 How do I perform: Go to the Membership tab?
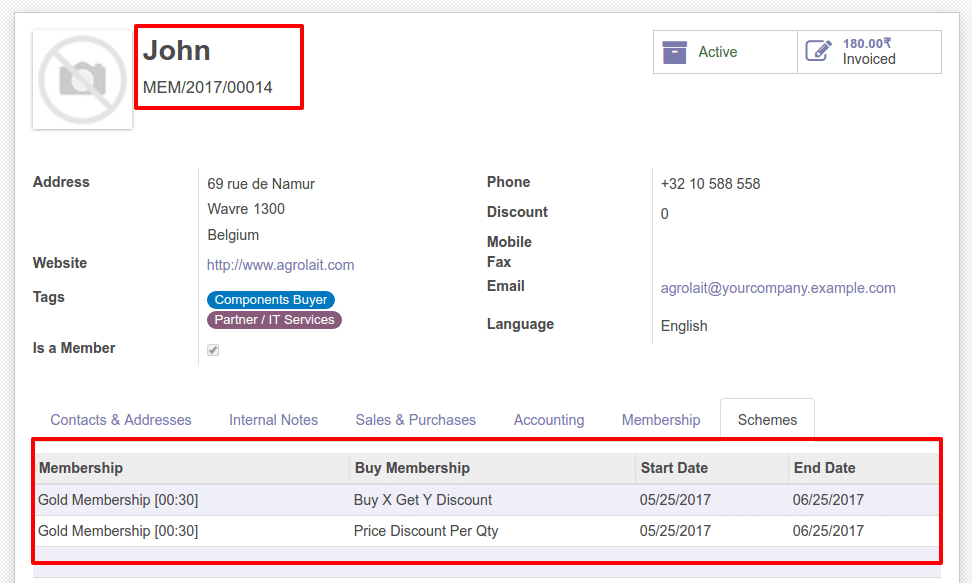click(x=661, y=420)
